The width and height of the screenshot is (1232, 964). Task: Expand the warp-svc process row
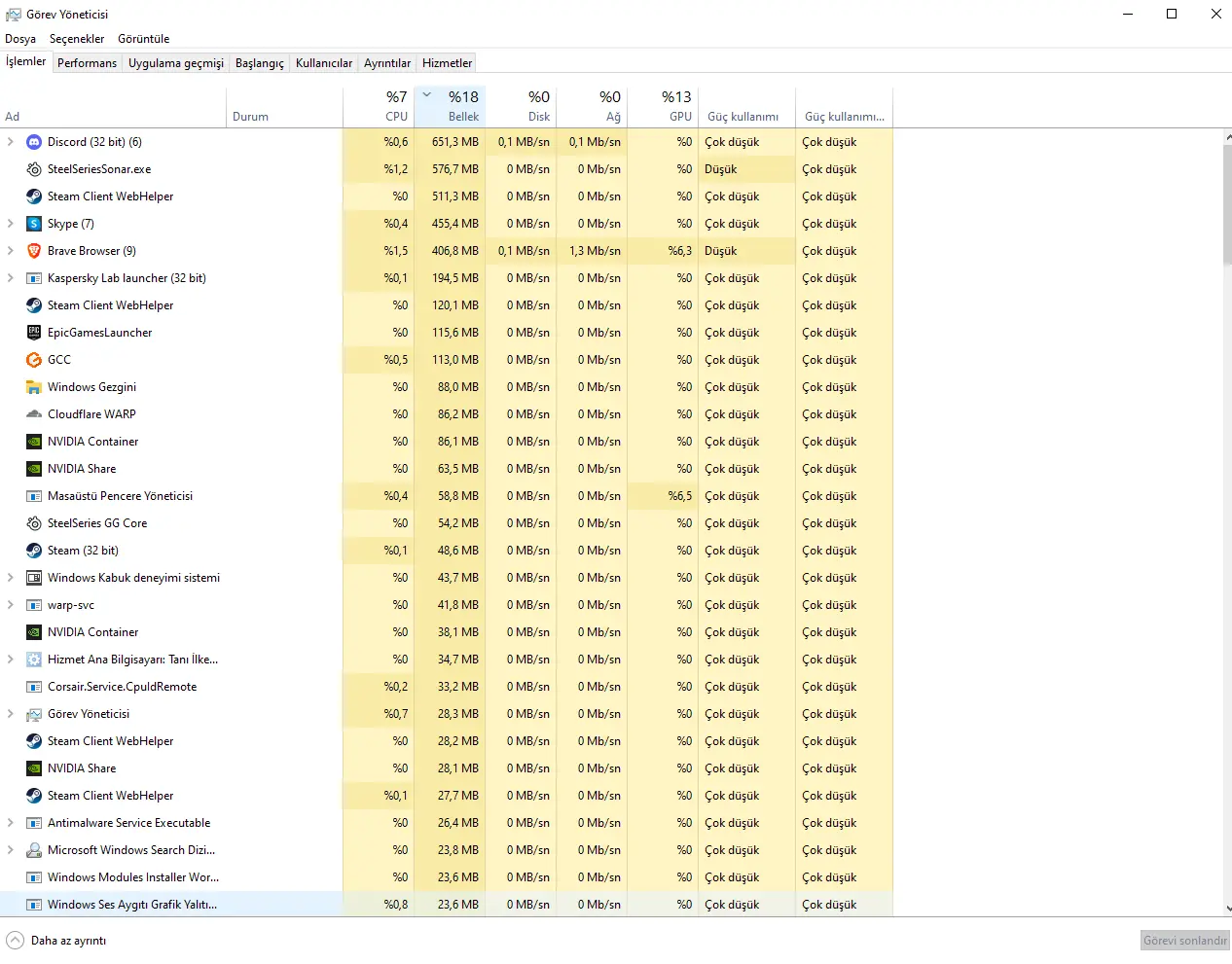[11, 605]
